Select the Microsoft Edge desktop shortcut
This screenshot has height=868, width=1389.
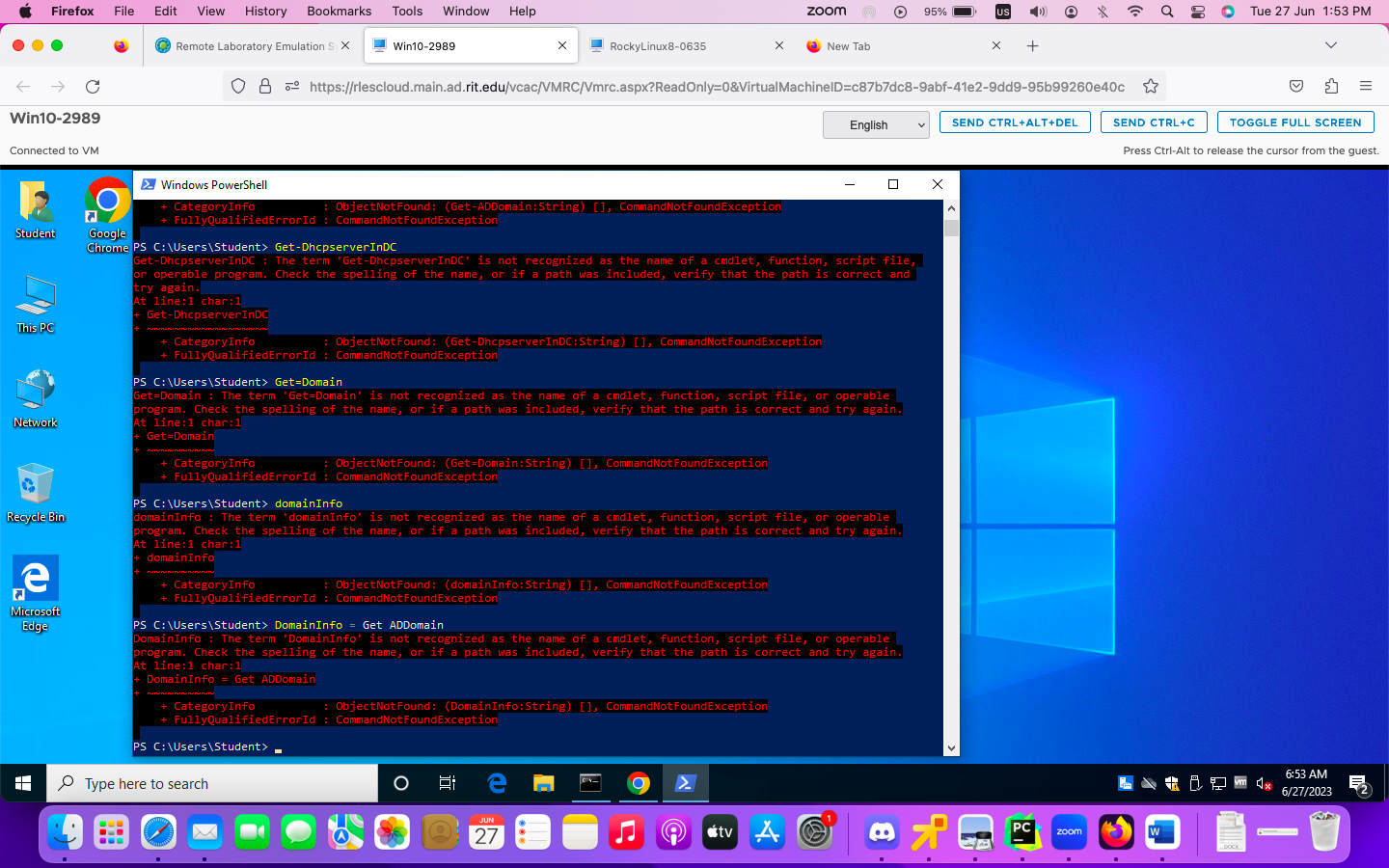coord(36,594)
